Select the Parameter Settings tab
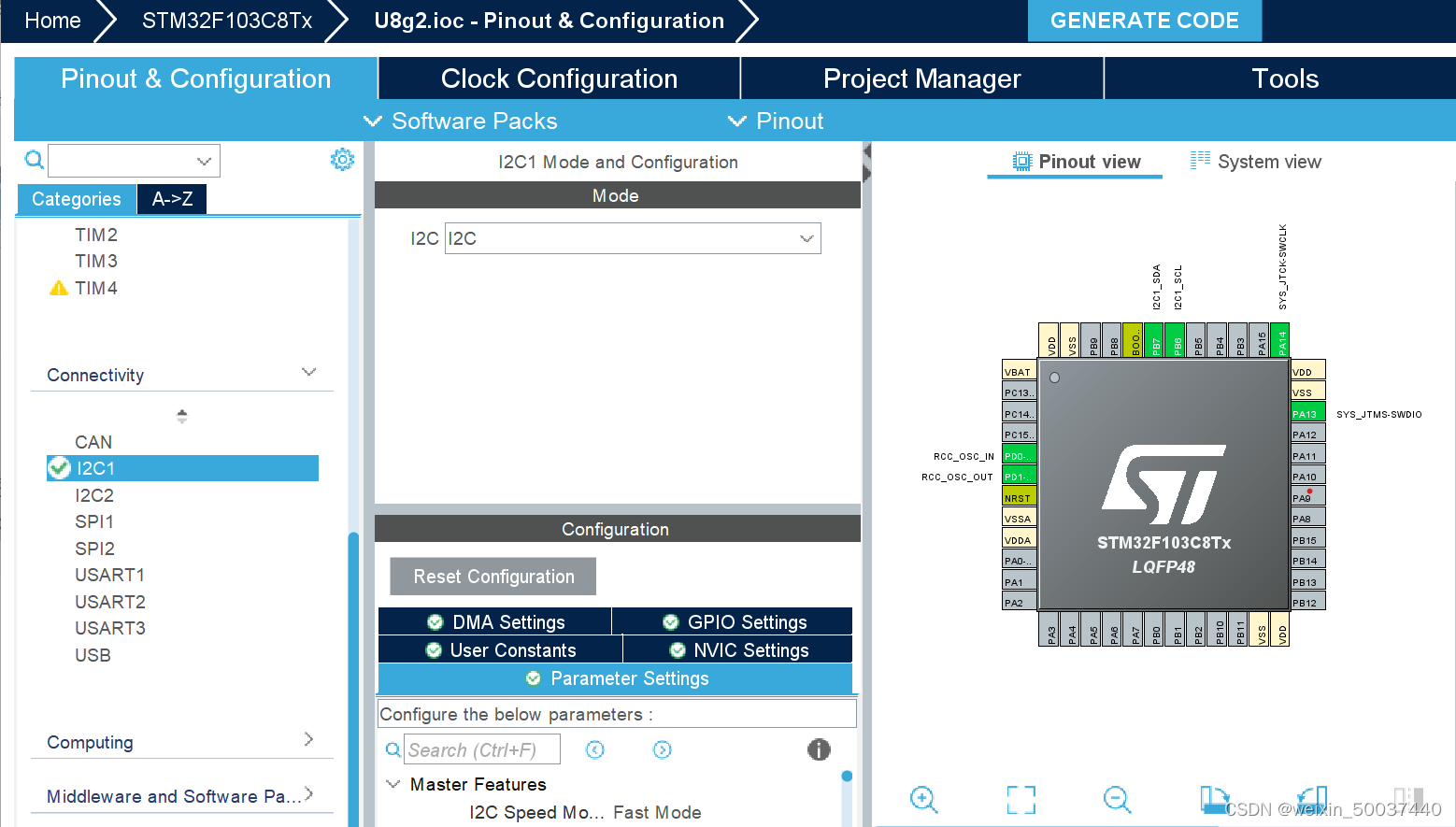This screenshot has height=827, width=1456. point(615,678)
